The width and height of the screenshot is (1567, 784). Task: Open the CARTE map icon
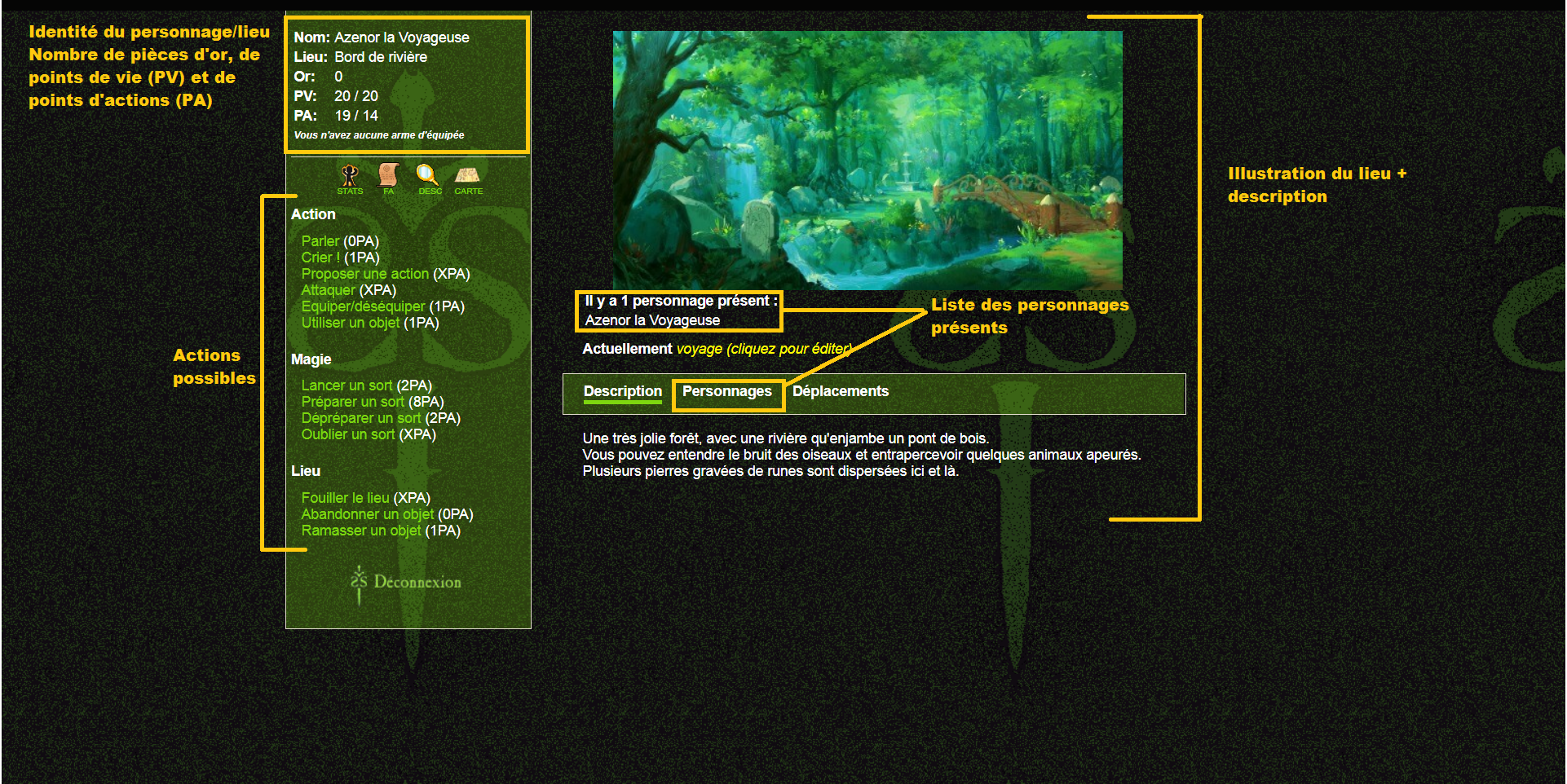click(468, 179)
